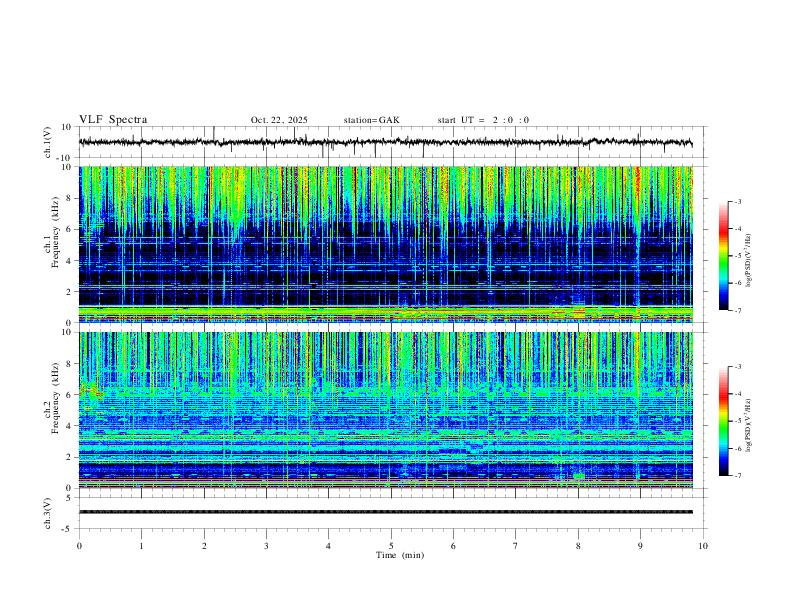This screenshot has width=792, height=612.
Task: Click the ch.2 PSD color scale bar
Action: (723, 421)
